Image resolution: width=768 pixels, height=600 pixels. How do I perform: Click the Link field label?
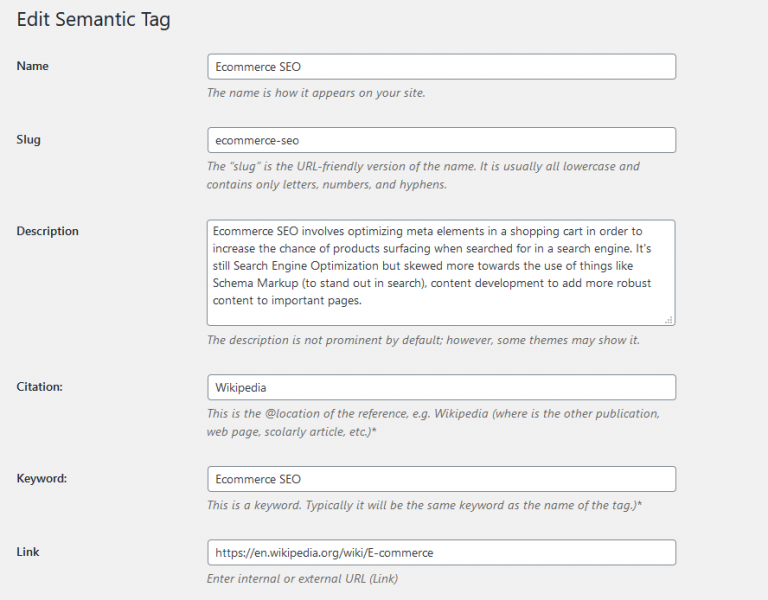pos(29,551)
